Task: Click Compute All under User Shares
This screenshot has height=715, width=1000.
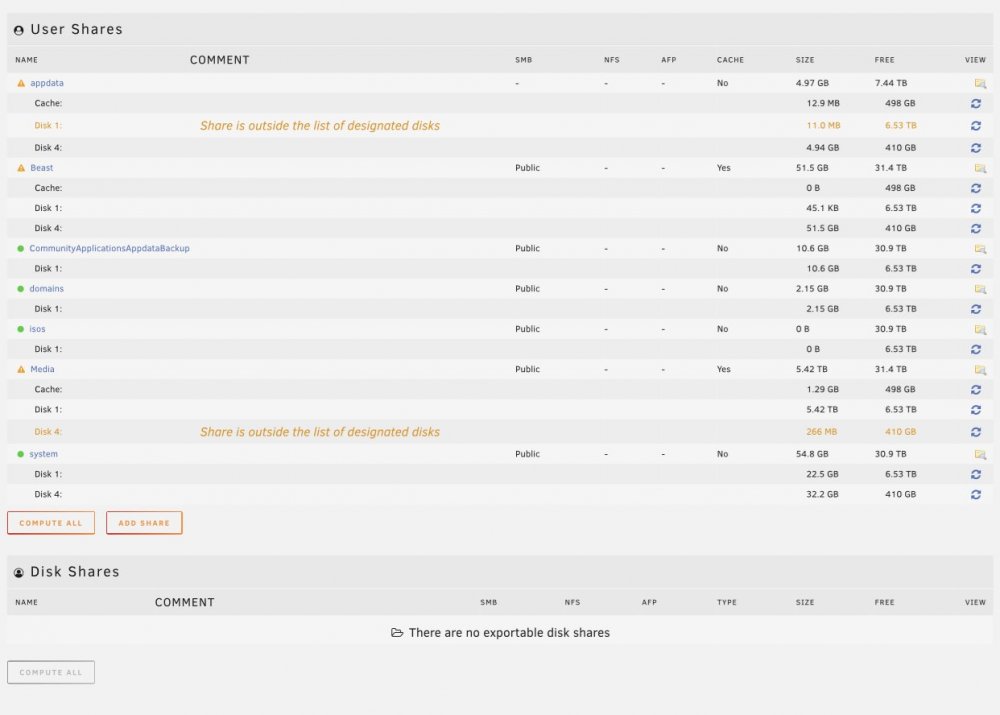Action: coord(51,523)
